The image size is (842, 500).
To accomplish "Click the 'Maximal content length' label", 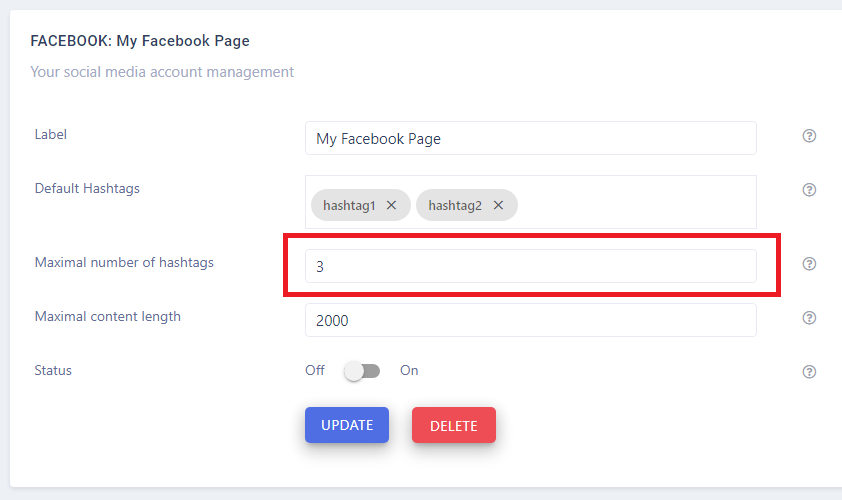I will pos(108,316).
